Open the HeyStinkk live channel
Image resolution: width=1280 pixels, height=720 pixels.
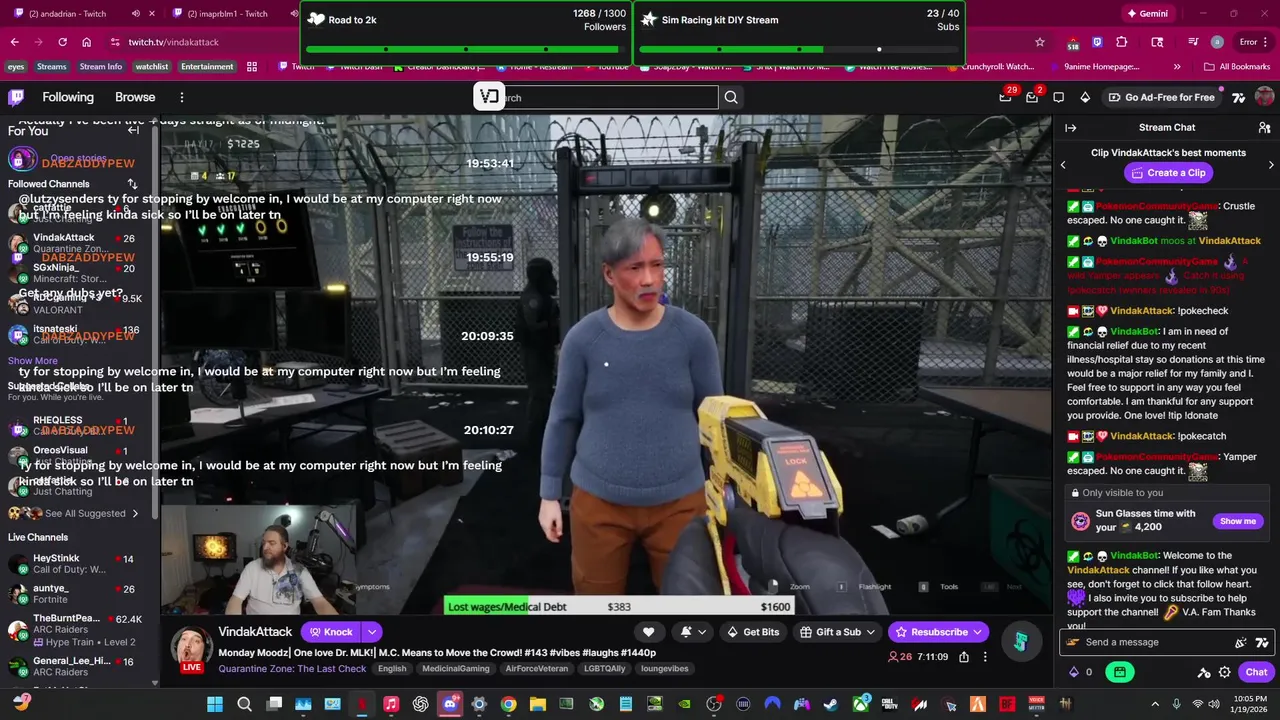click(x=77, y=564)
